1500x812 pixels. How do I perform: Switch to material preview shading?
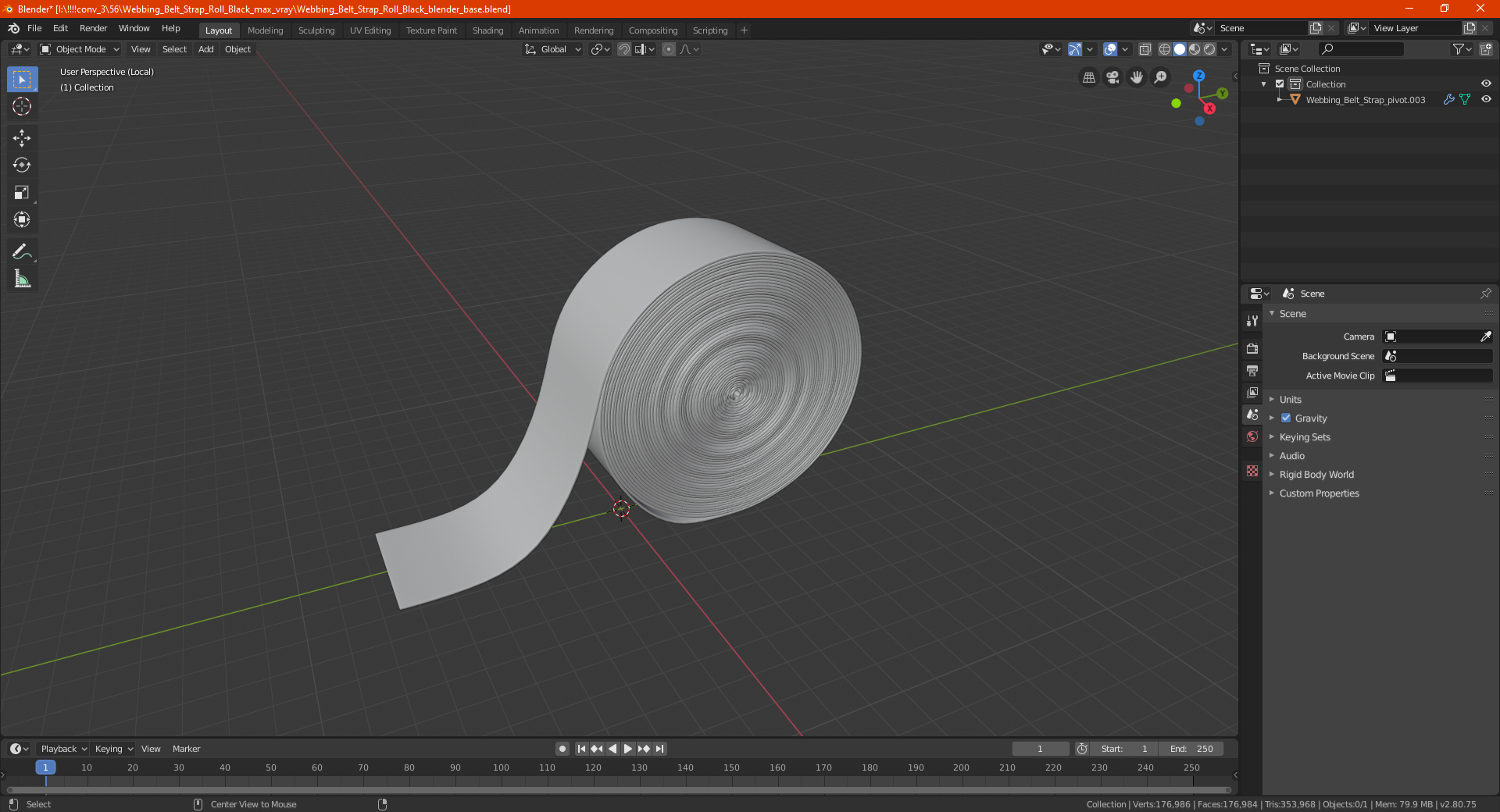click(1195, 49)
